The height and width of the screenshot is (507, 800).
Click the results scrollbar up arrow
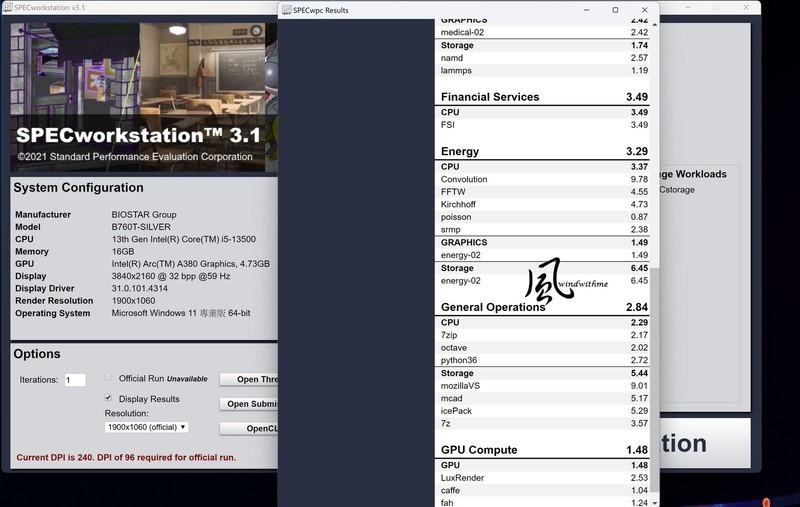(655, 24)
